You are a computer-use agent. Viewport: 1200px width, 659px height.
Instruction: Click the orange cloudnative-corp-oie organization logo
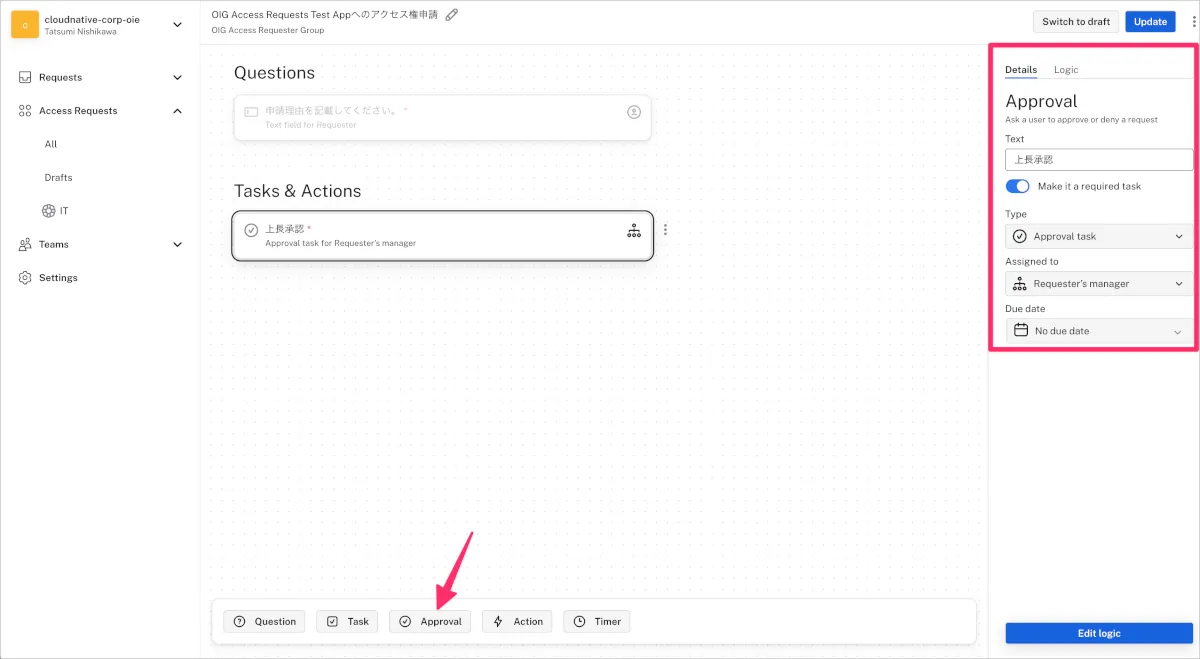pyautogui.click(x=25, y=24)
